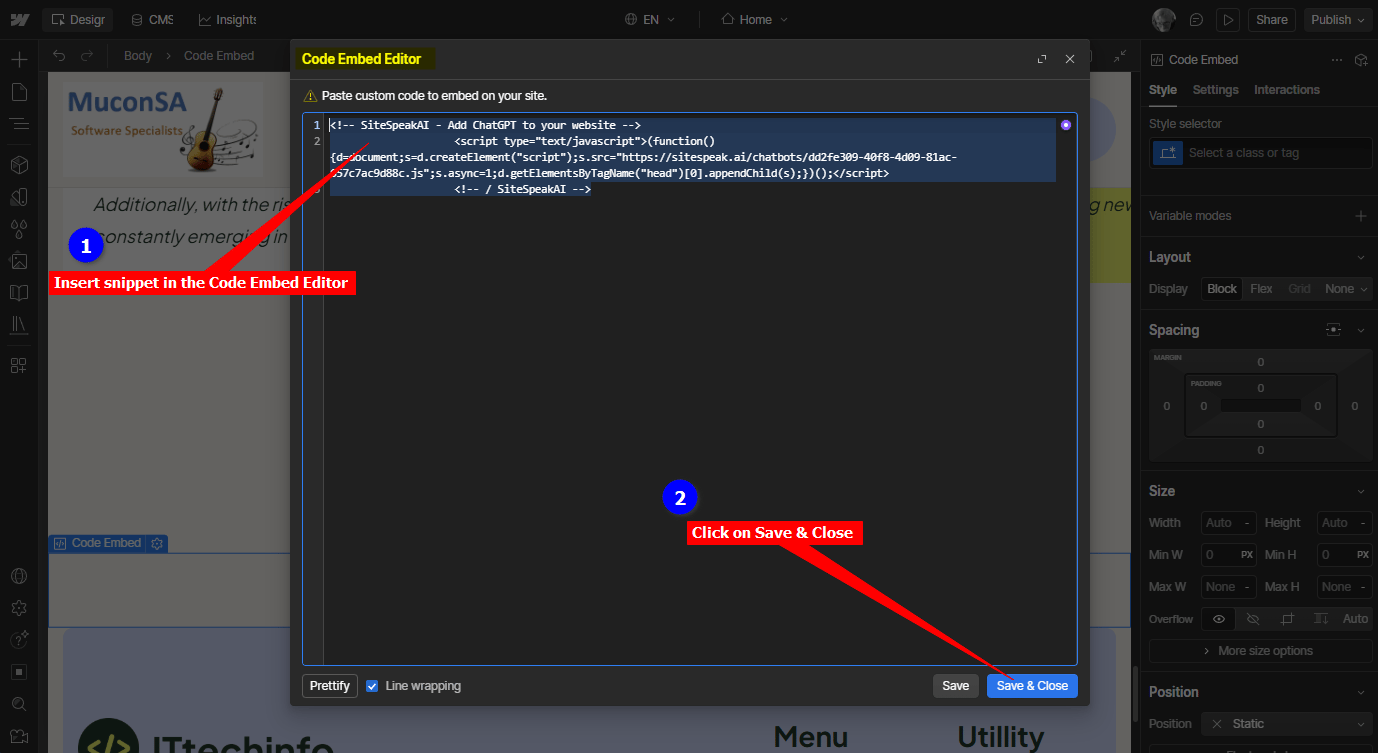Open the Localization globe icon in sidebar
The image size is (1378, 753).
click(x=19, y=576)
